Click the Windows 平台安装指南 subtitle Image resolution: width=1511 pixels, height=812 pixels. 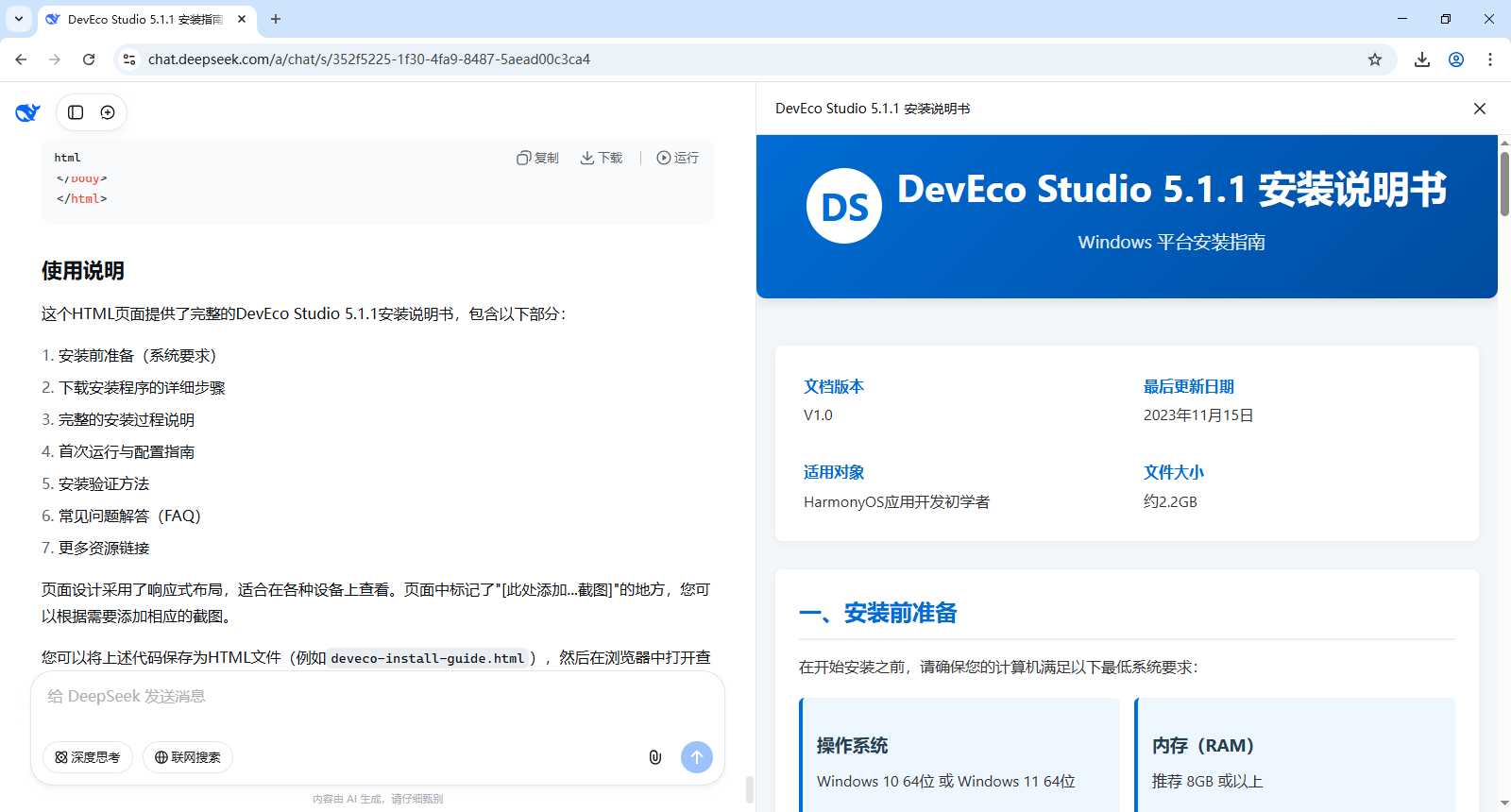coord(1172,243)
